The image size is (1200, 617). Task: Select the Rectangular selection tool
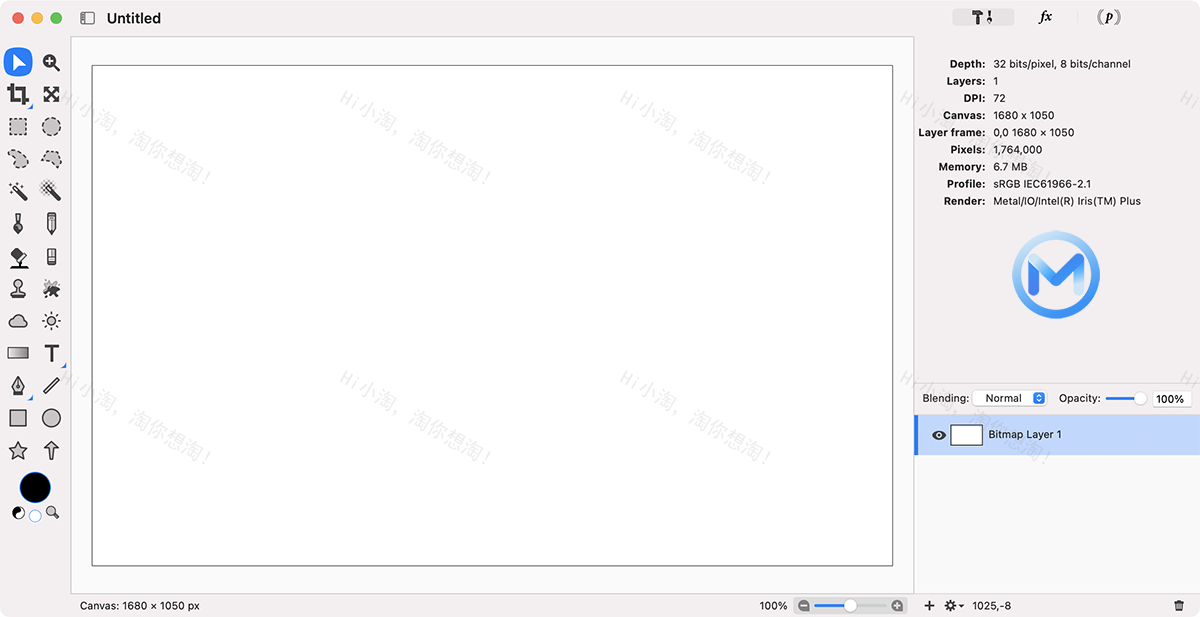[17, 126]
